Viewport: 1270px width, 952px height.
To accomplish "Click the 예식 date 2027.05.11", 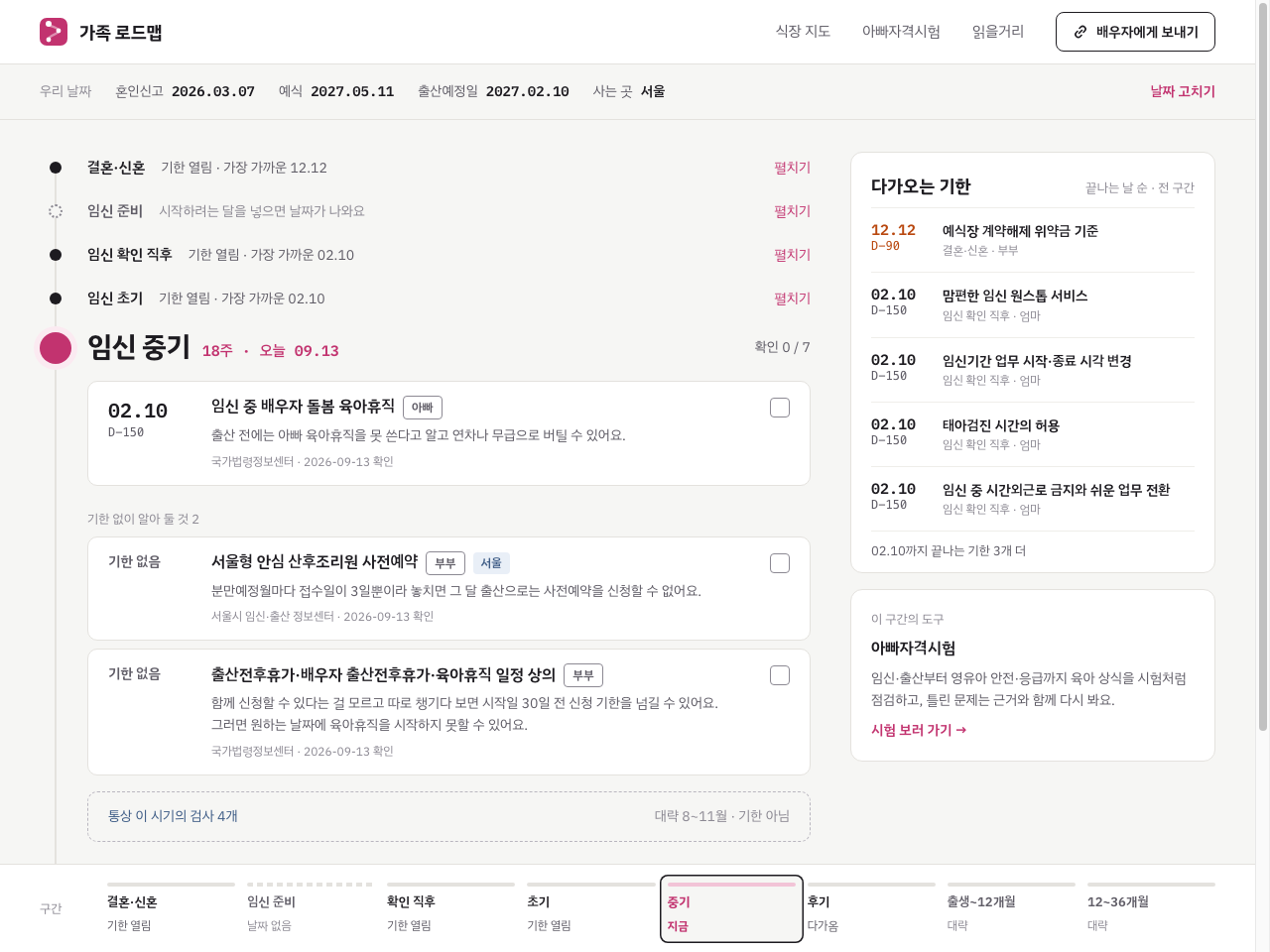I will pyautogui.click(x=352, y=91).
